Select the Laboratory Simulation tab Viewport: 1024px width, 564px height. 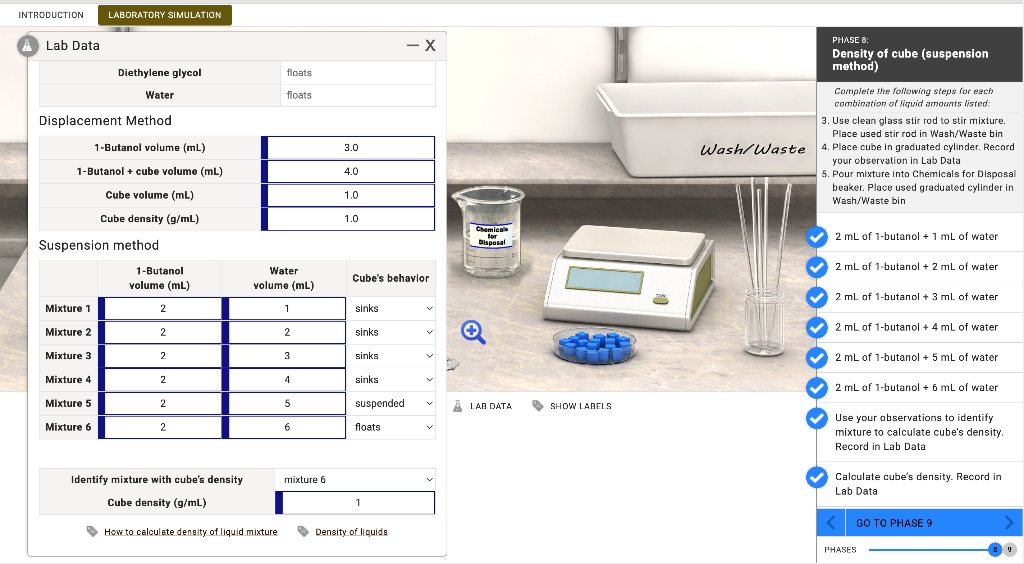(x=165, y=15)
